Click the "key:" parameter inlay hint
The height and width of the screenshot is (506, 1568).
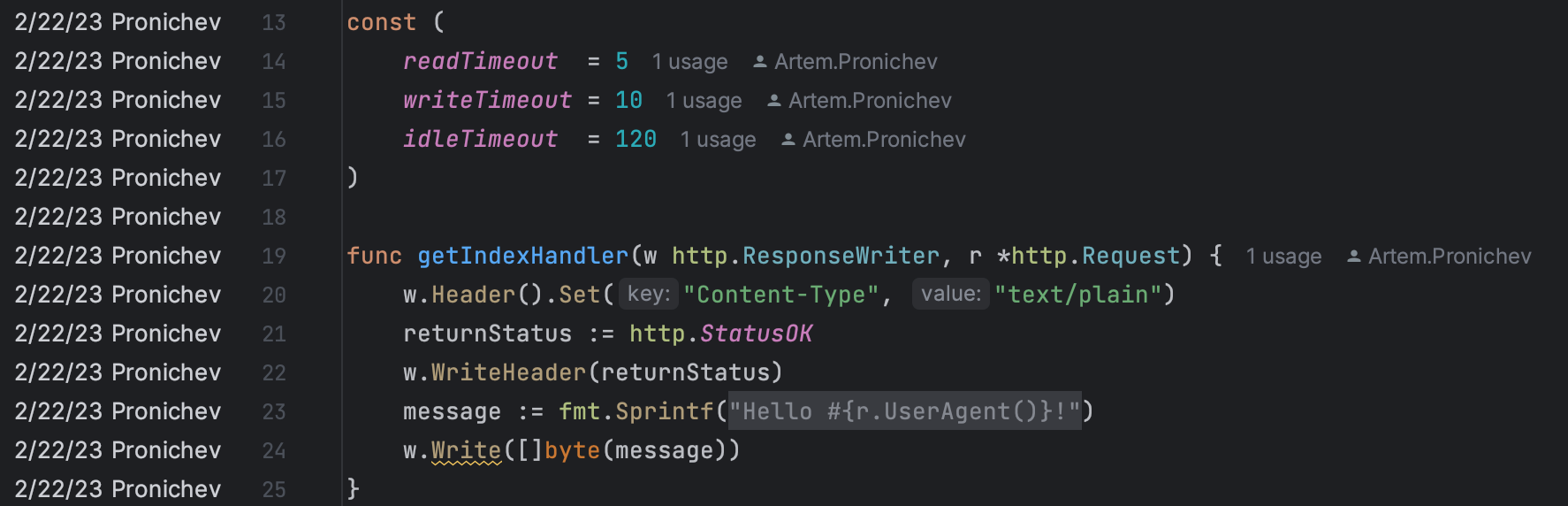click(649, 294)
